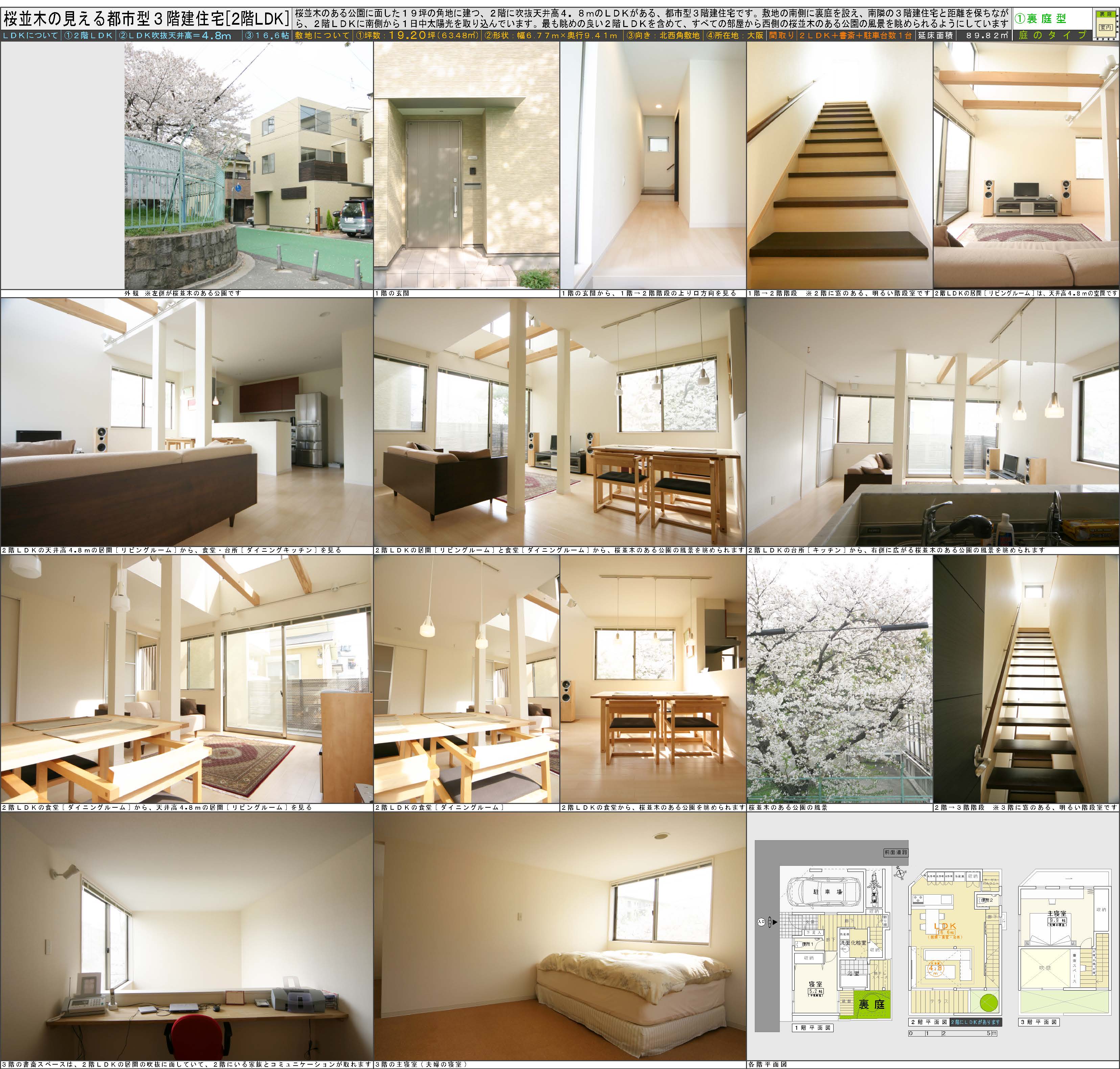Open the 1F entrance door photo
This screenshot has height=1069, width=1120.
[466, 165]
